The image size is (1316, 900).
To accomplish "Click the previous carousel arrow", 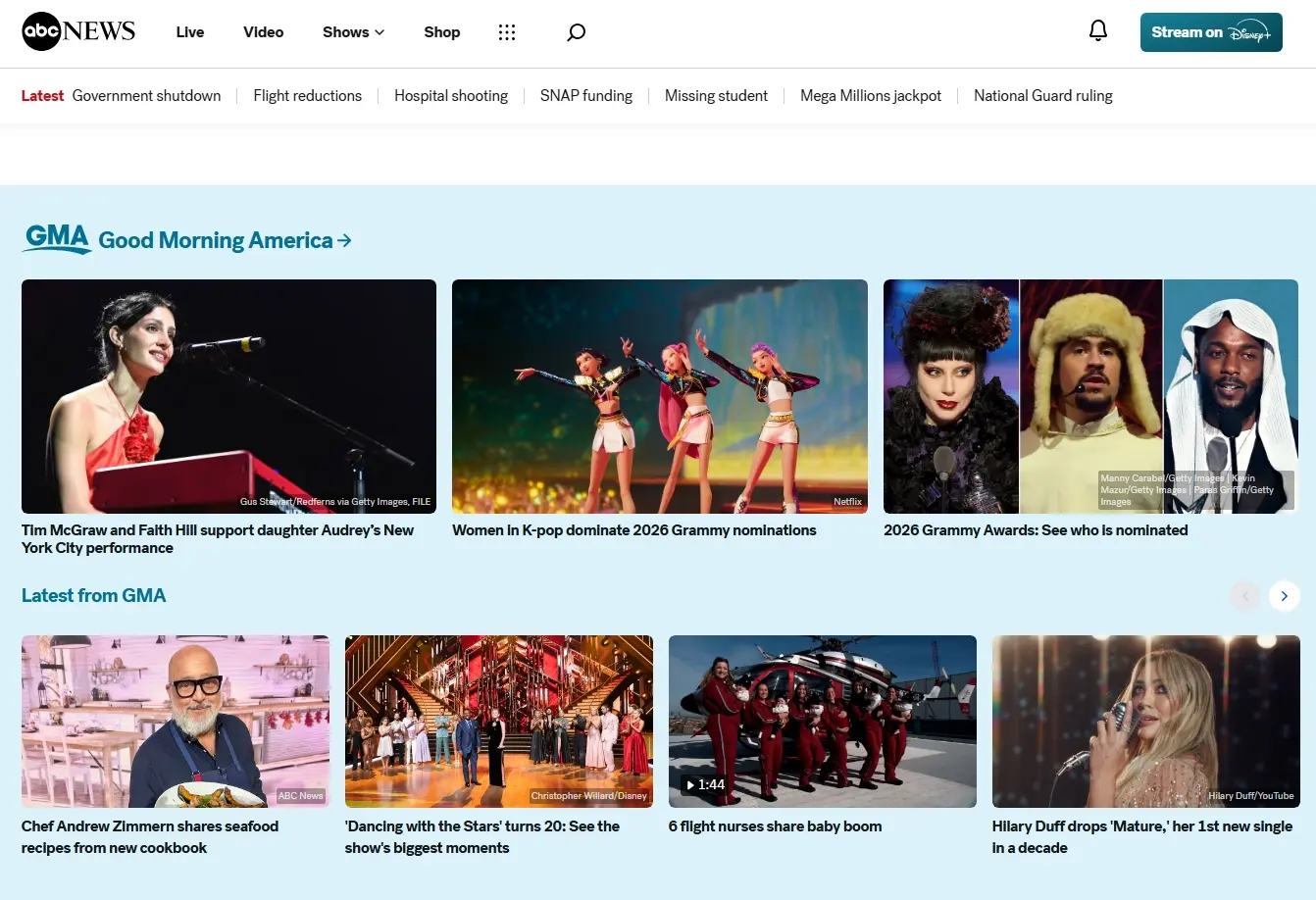I will pyautogui.click(x=1244, y=596).
